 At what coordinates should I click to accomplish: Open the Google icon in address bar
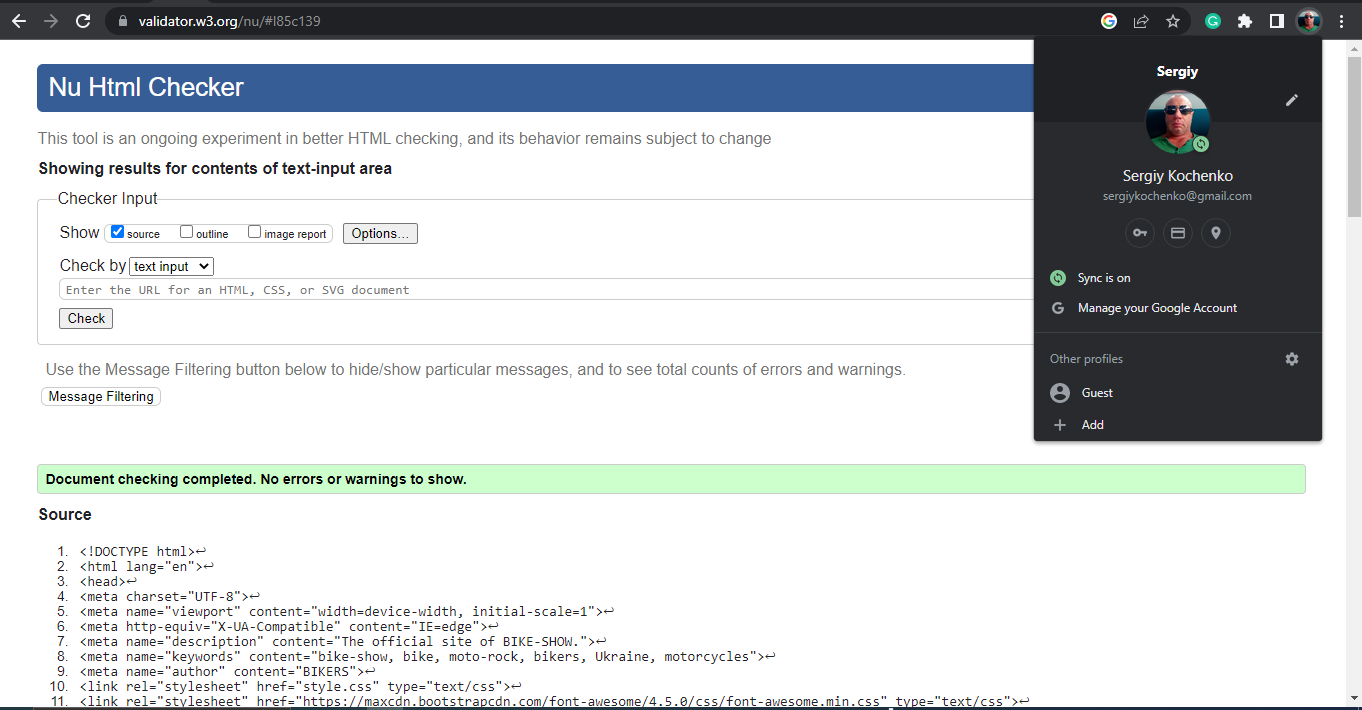[x=1108, y=21]
